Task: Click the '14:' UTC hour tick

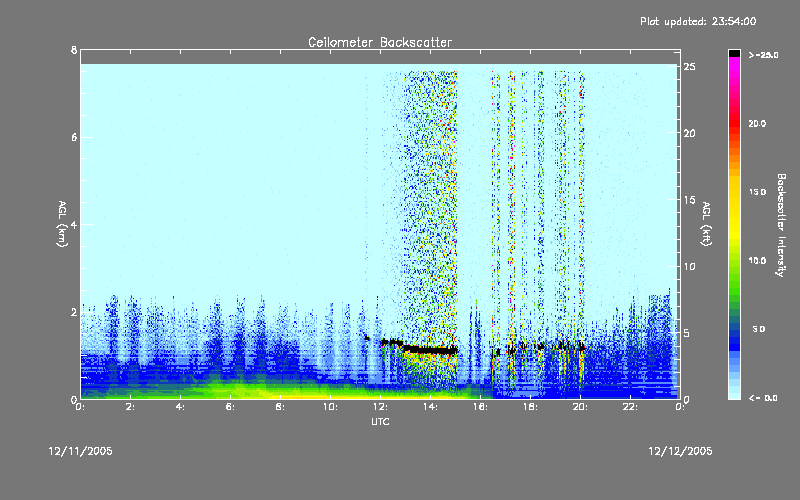Action: (431, 407)
